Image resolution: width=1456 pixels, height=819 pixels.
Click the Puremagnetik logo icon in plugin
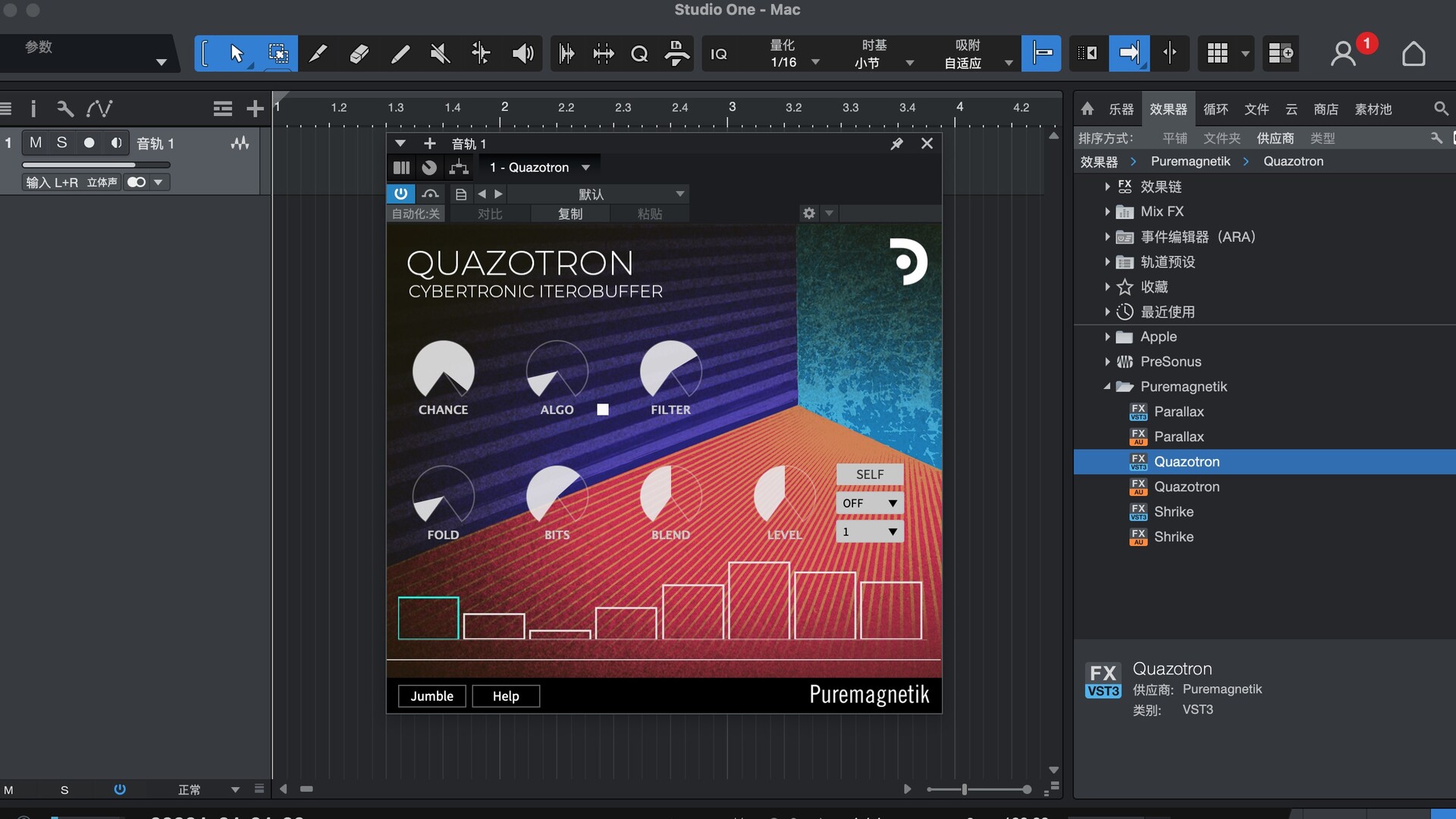908,262
